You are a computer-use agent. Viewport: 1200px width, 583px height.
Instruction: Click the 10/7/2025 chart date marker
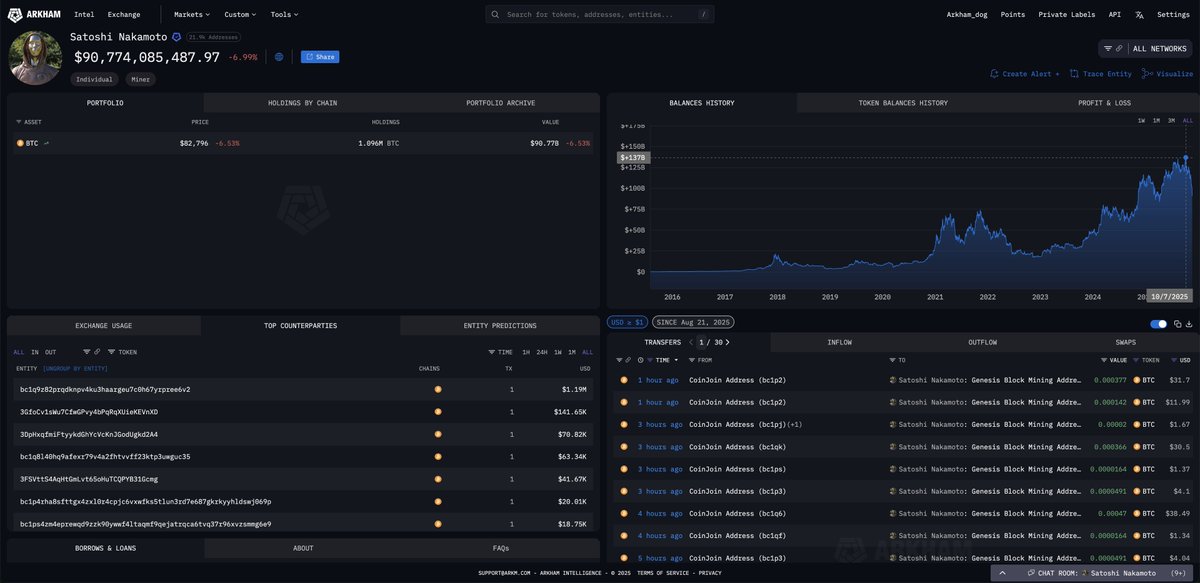[x=1170, y=296]
